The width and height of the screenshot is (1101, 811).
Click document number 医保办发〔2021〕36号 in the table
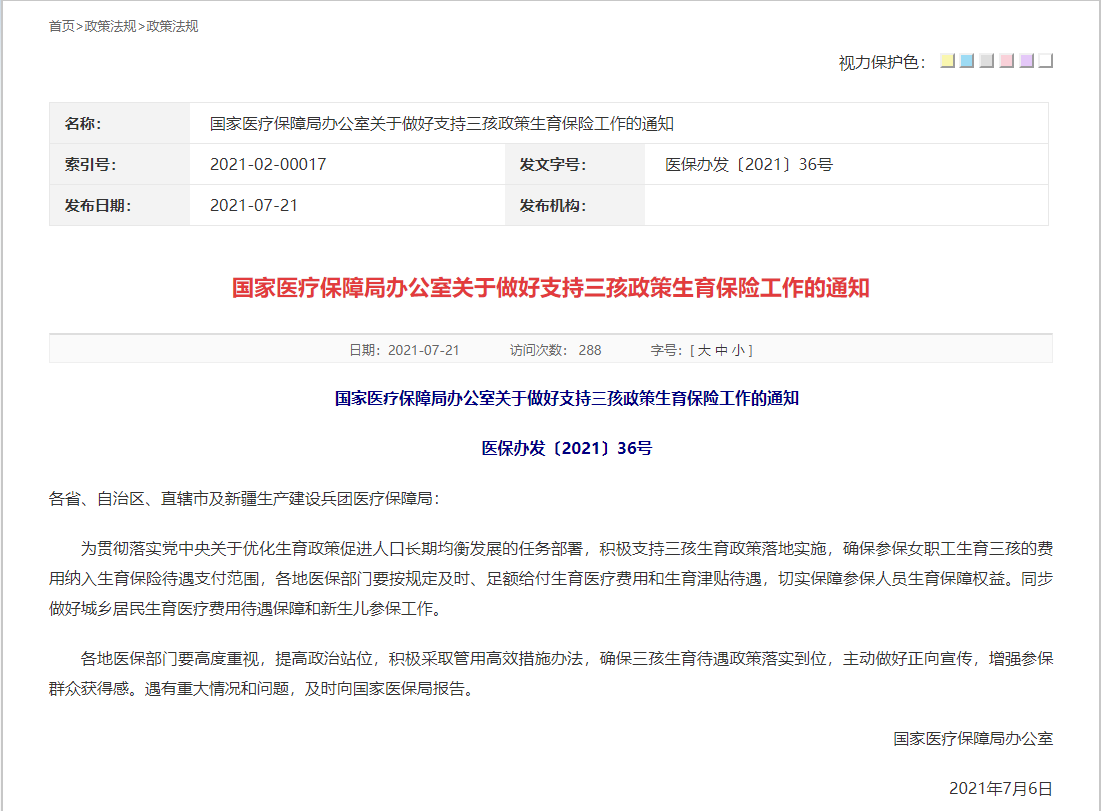point(749,165)
